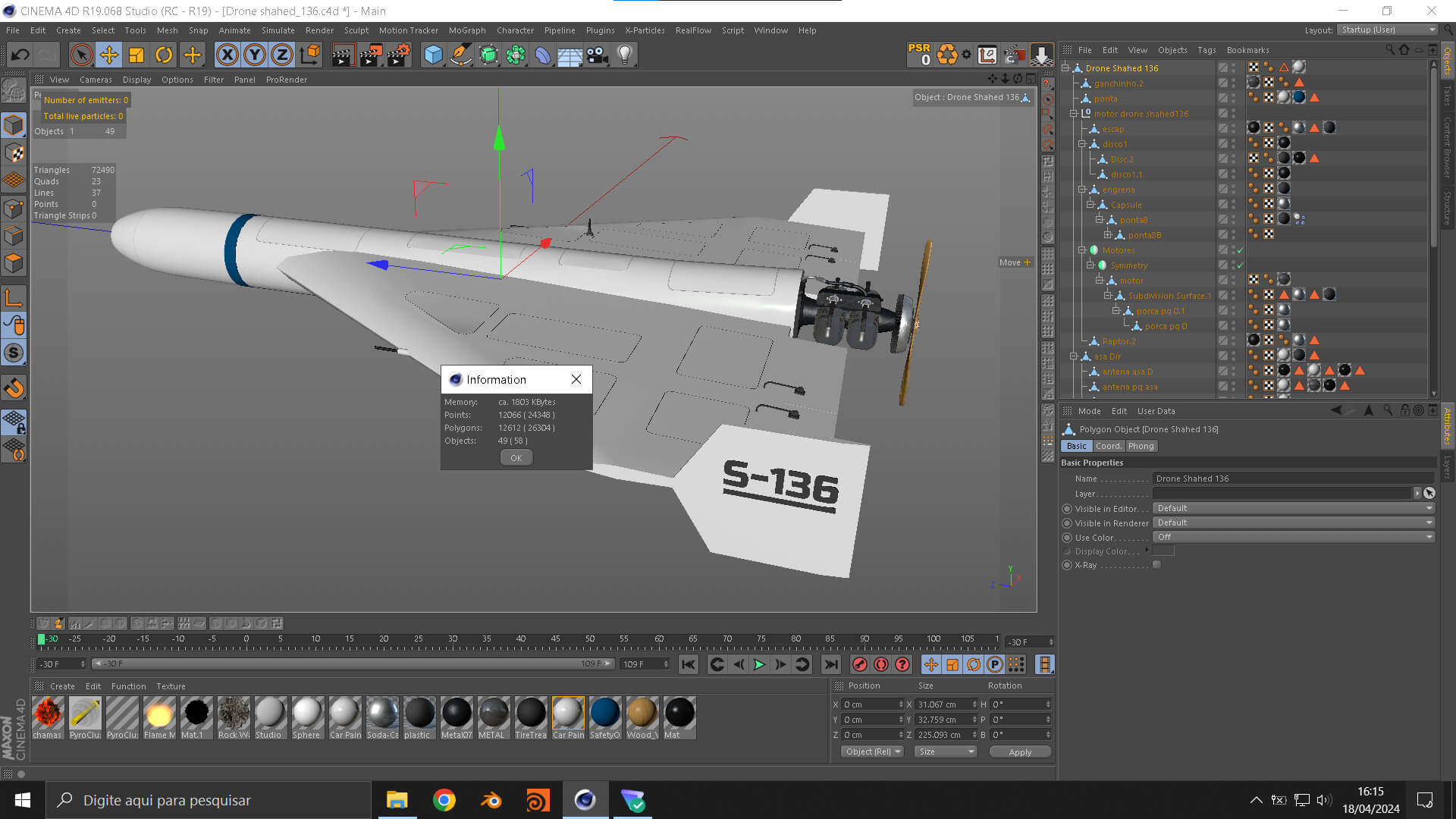Click the Apply button

[x=1019, y=752]
